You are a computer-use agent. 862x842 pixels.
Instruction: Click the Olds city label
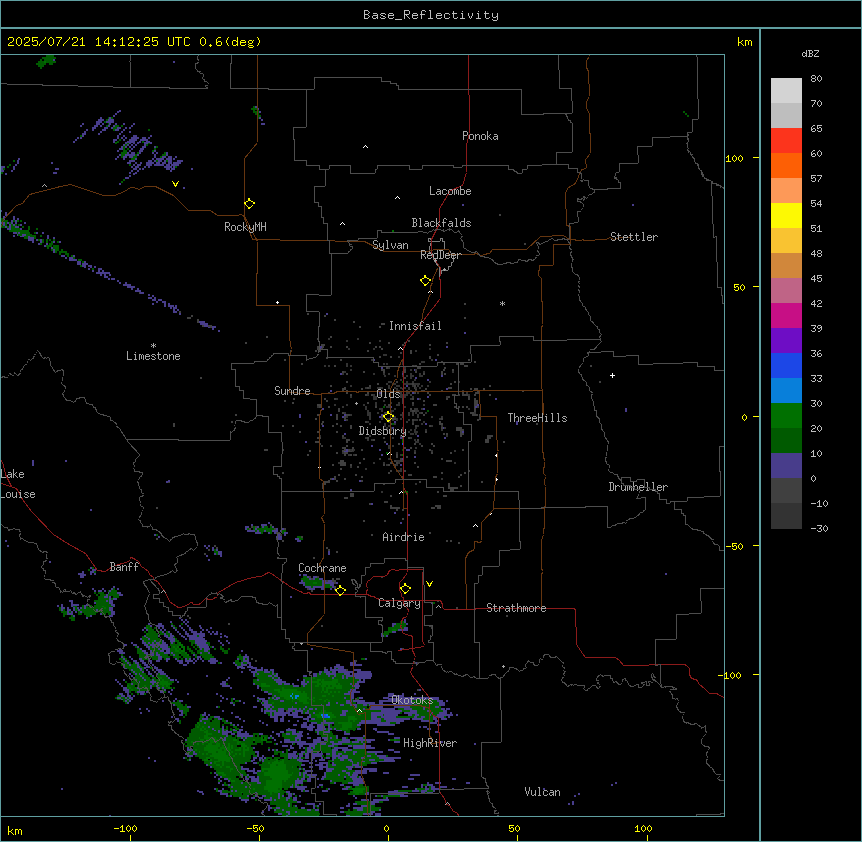pos(388,394)
